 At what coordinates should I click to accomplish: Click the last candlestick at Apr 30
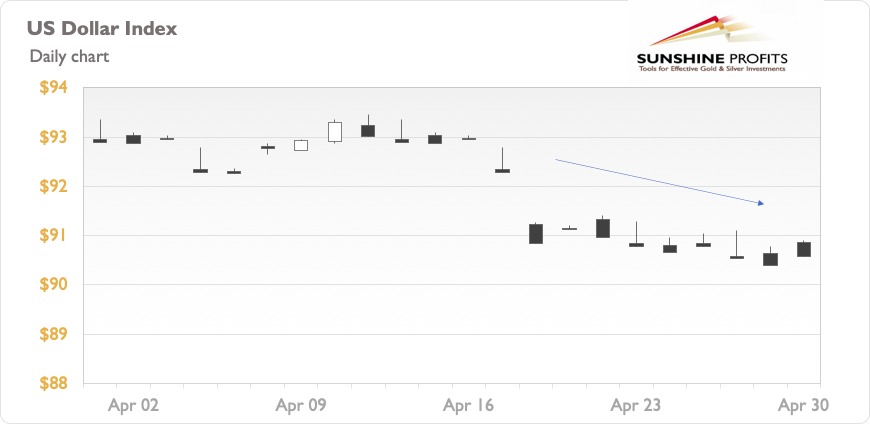pos(804,249)
